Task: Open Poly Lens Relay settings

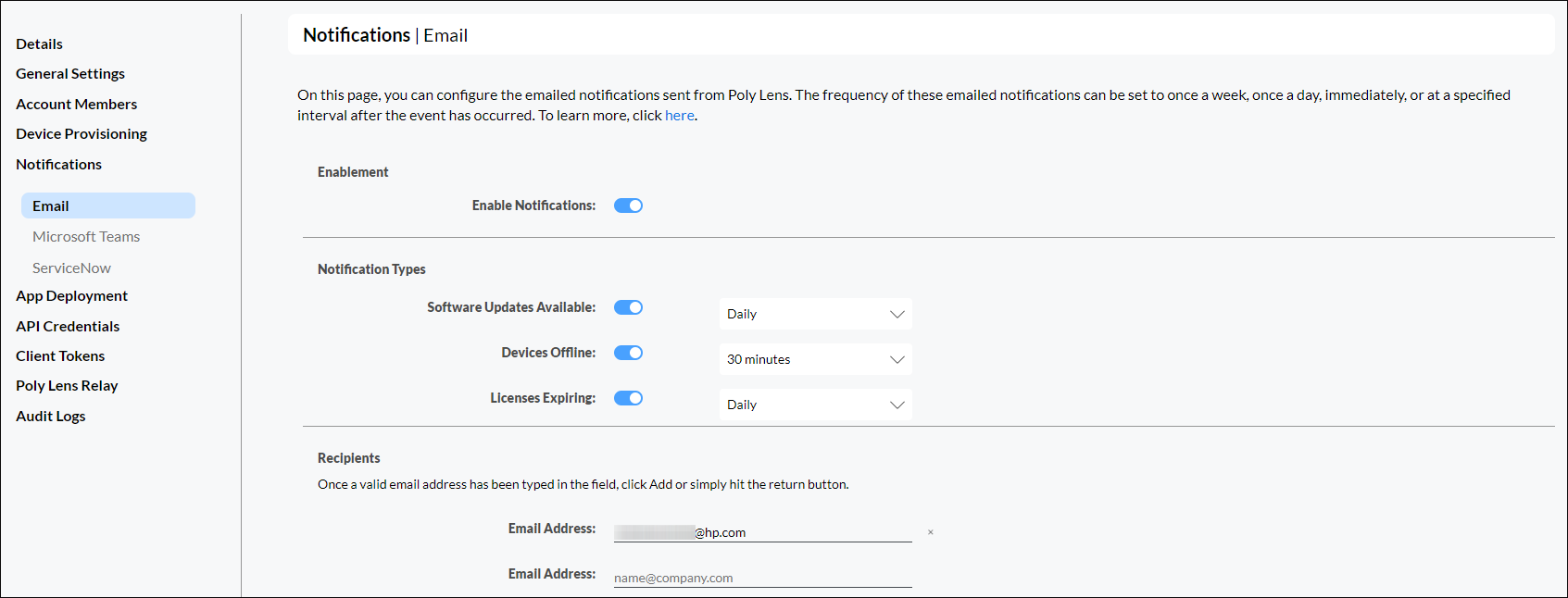Action: (x=67, y=385)
